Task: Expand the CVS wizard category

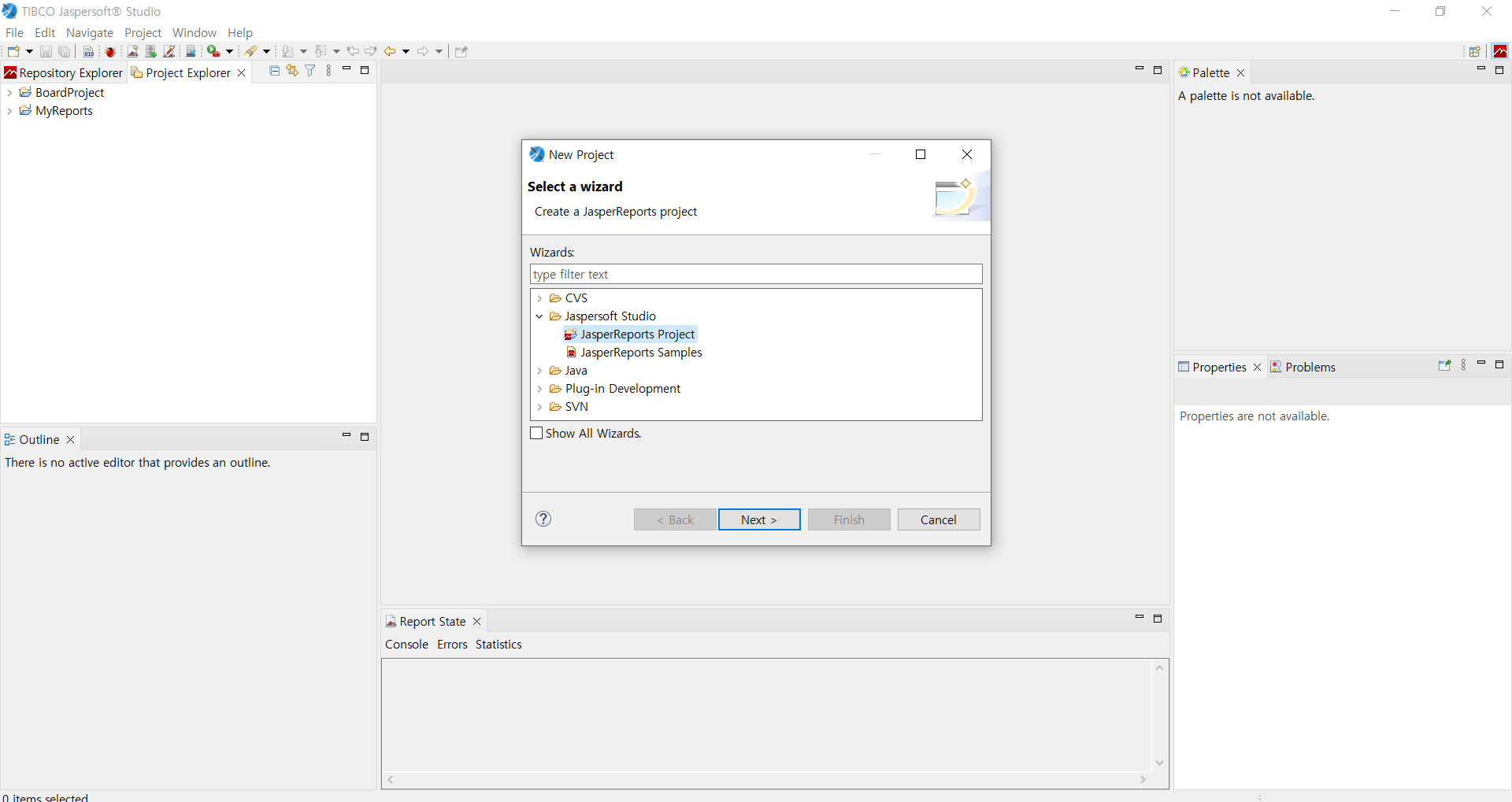Action: click(539, 298)
